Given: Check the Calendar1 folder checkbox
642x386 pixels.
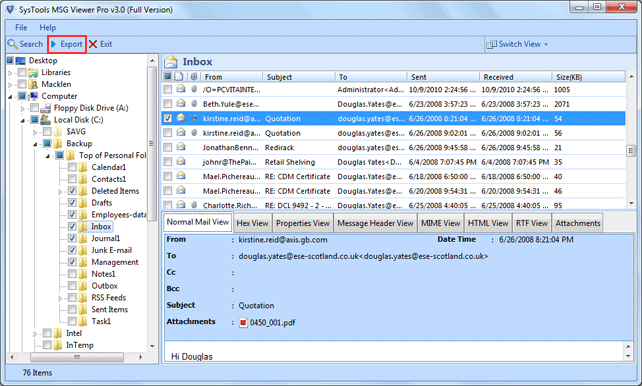Looking at the screenshot, I should [72, 167].
